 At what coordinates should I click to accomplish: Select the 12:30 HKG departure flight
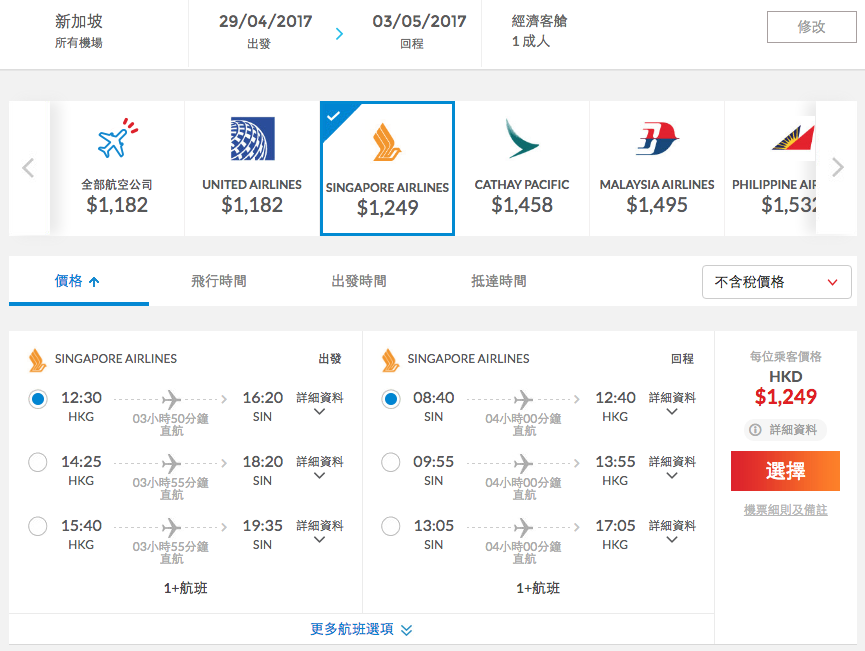coord(38,399)
